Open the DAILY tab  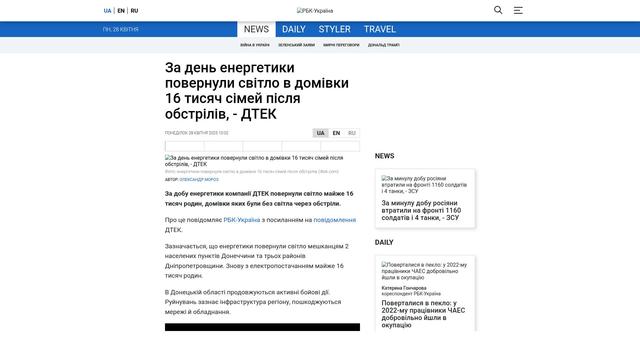(x=293, y=29)
